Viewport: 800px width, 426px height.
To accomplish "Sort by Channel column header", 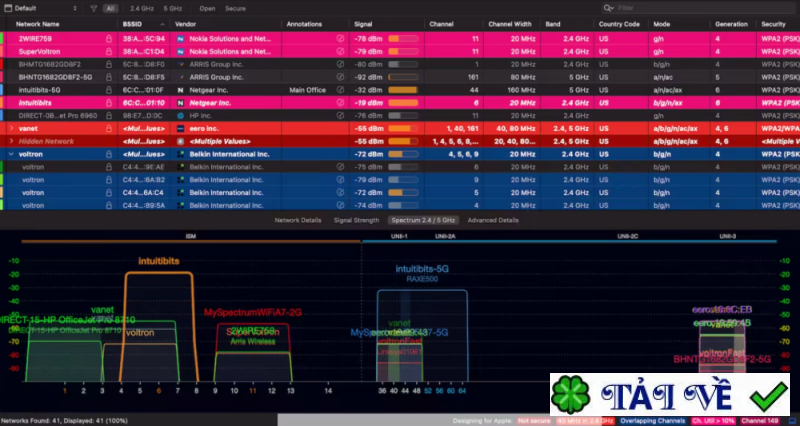I will pyautogui.click(x=441, y=24).
